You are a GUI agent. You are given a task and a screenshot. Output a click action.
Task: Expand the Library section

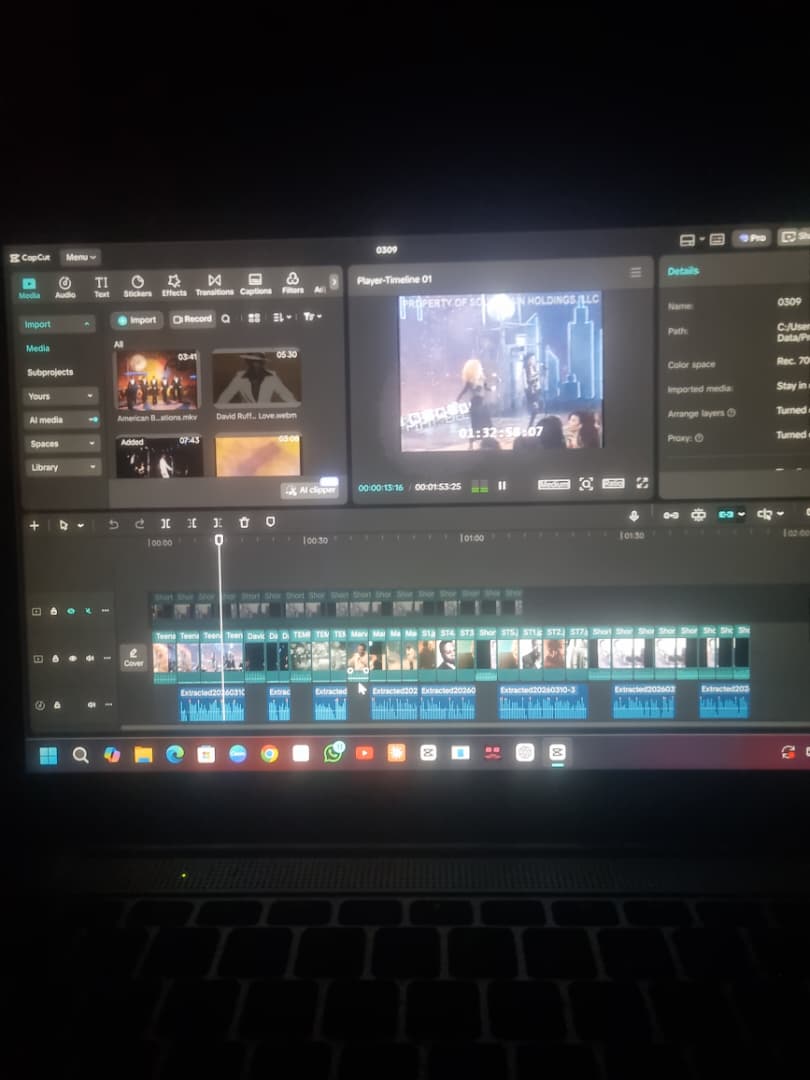click(x=63, y=467)
